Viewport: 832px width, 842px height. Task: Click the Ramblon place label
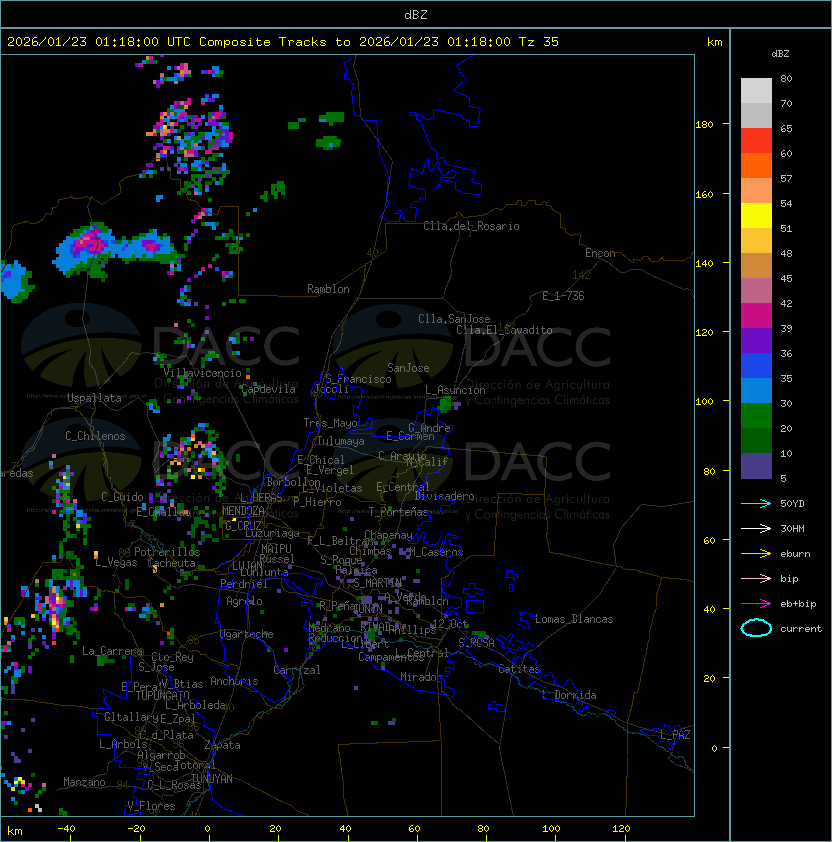point(328,289)
